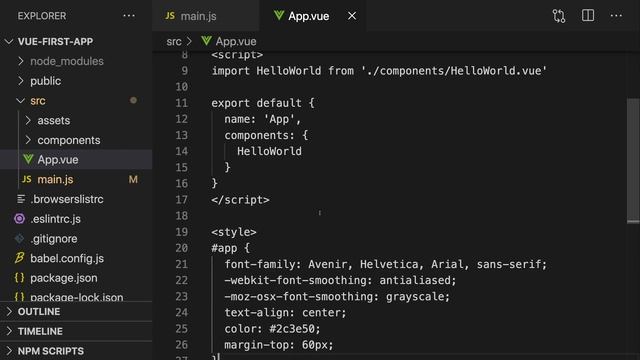Click the font-family CSS line
The image size is (640, 360).
(x=385, y=264)
